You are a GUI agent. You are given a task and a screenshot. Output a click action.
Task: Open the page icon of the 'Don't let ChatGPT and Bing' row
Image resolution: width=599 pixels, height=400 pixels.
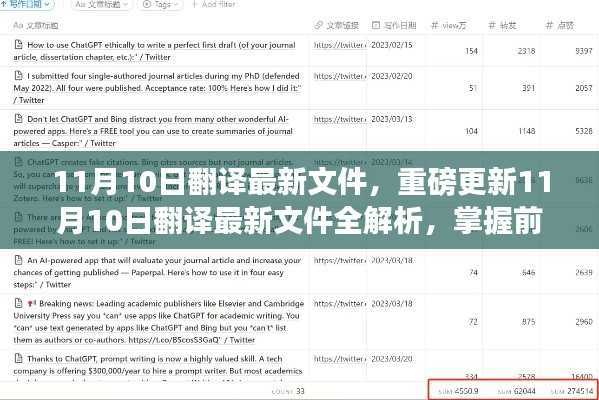(18, 118)
